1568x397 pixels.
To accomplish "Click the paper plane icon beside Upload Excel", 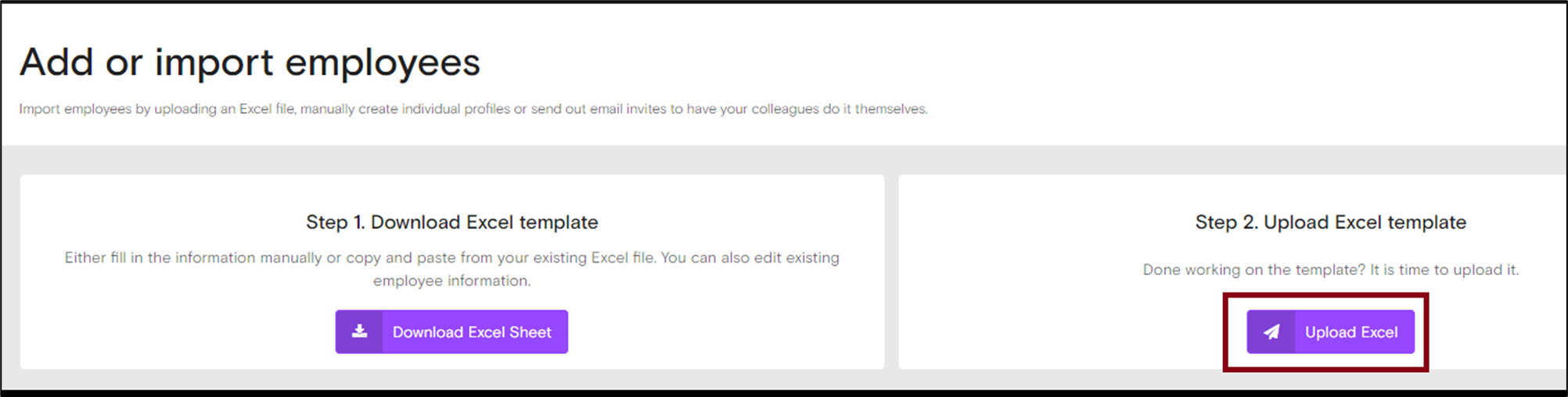I will [1271, 332].
